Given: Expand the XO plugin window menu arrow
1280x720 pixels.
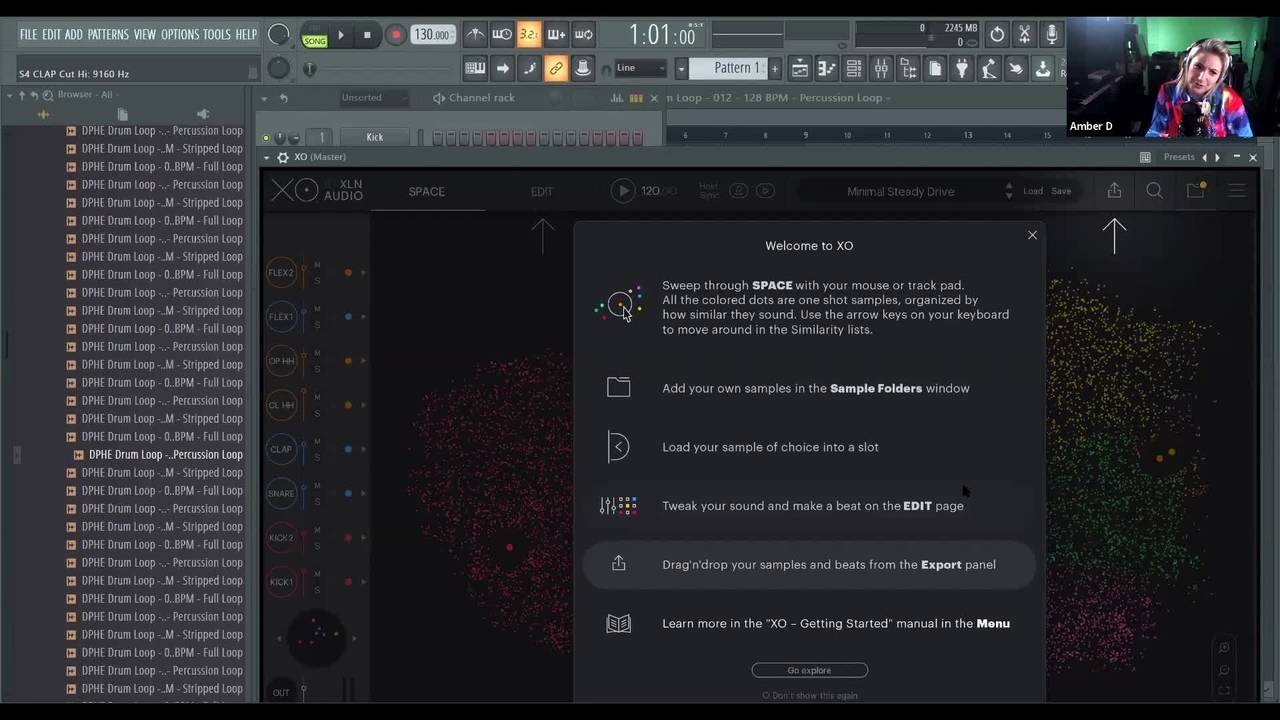Looking at the screenshot, I should coord(267,157).
